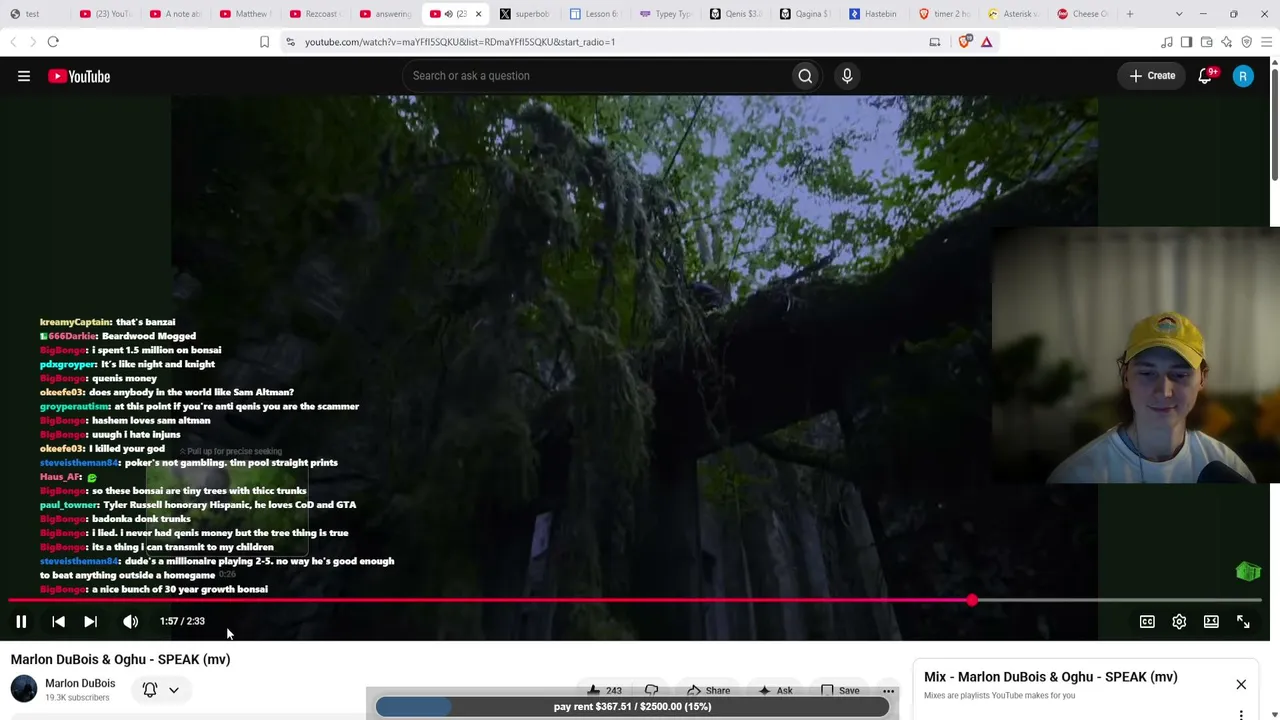1280x720 pixels.
Task: Like the video (243 likes)
Action: (604, 690)
